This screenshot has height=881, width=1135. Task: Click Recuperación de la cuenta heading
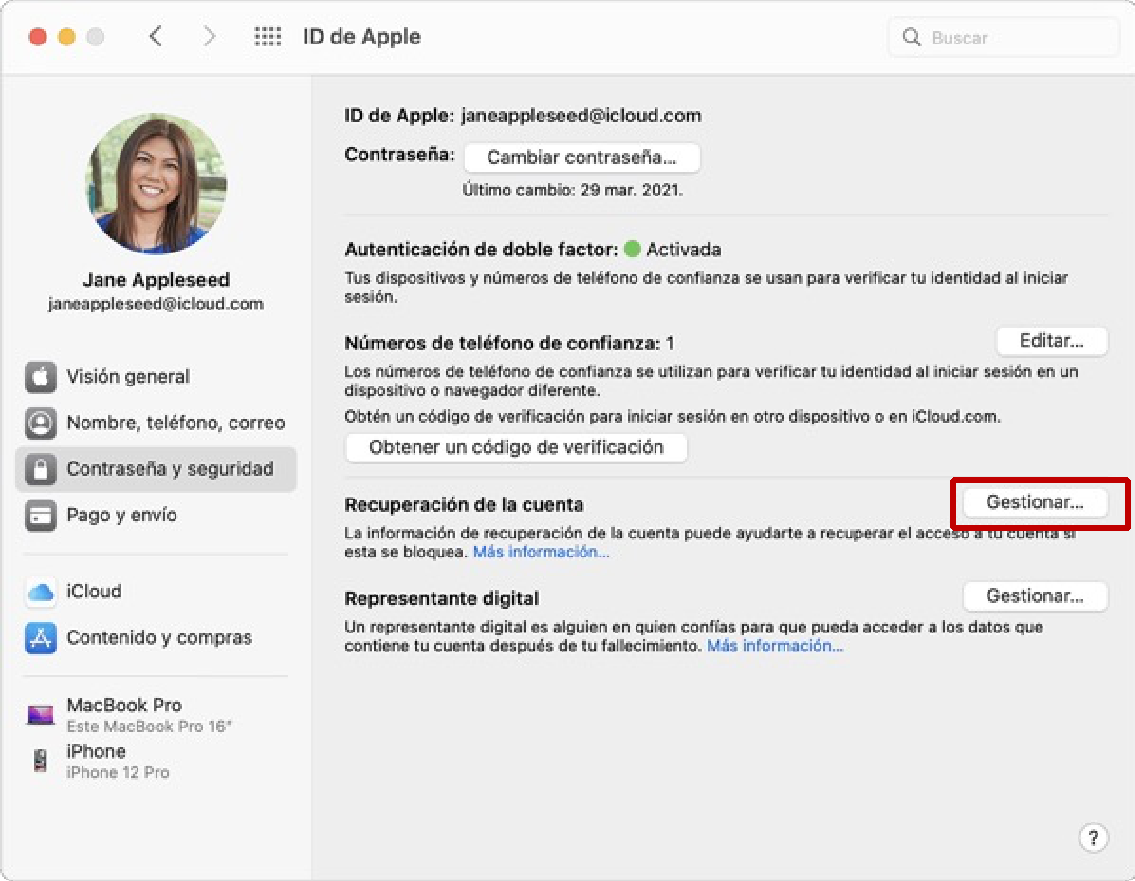tap(464, 505)
